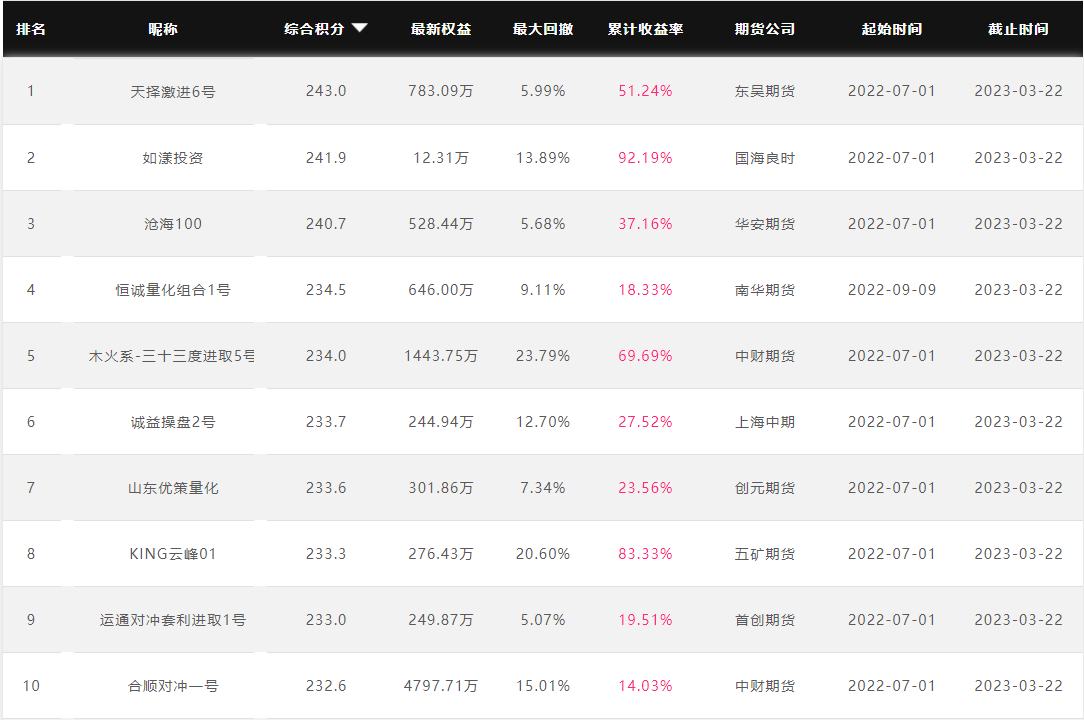Open the 合顺对冲一号 account entry
The width and height of the screenshot is (1084, 720).
click(173, 686)
